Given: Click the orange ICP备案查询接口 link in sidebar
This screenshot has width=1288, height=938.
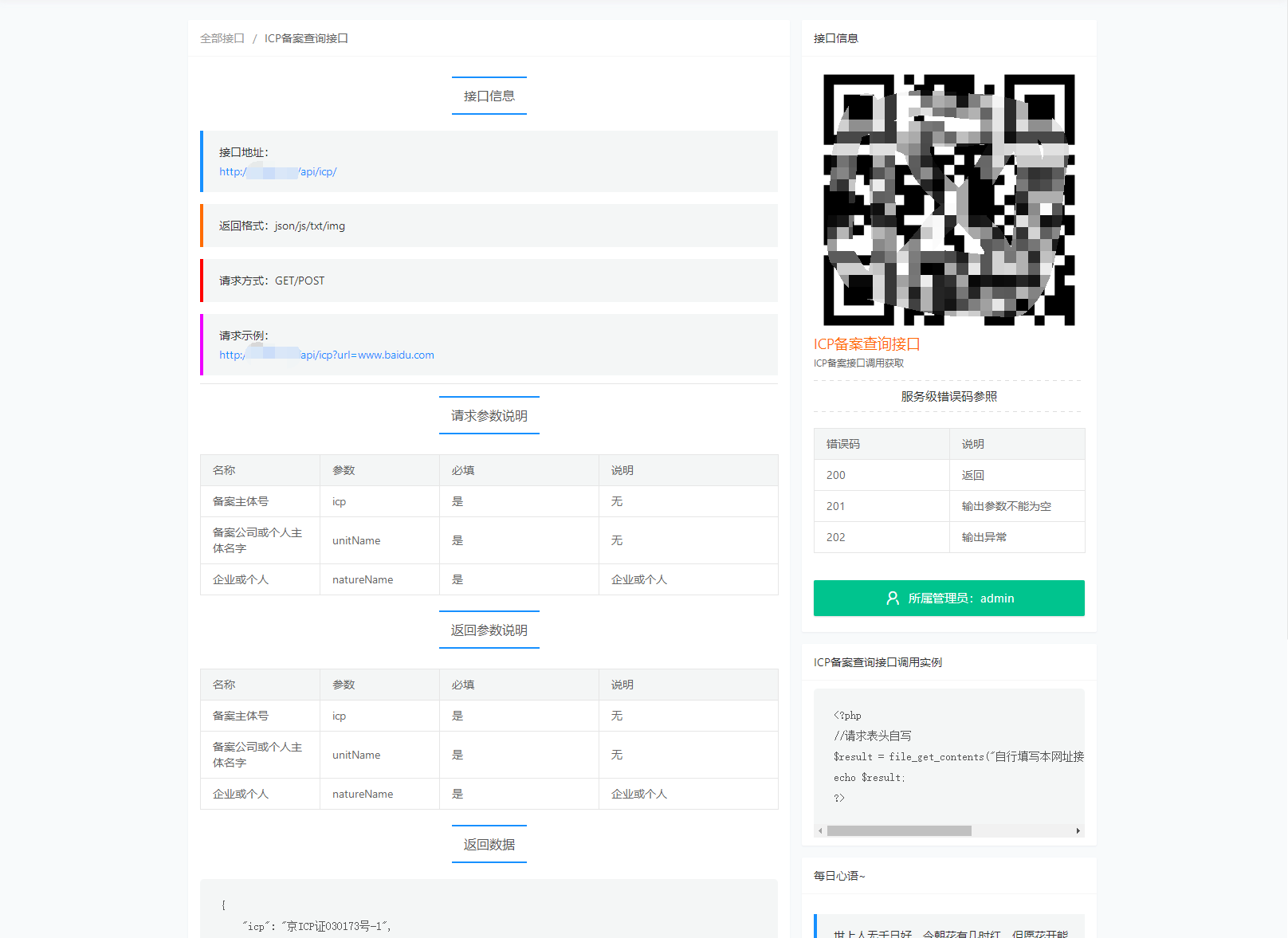Looking at the screenshot, I should click(x=866, y=343).
